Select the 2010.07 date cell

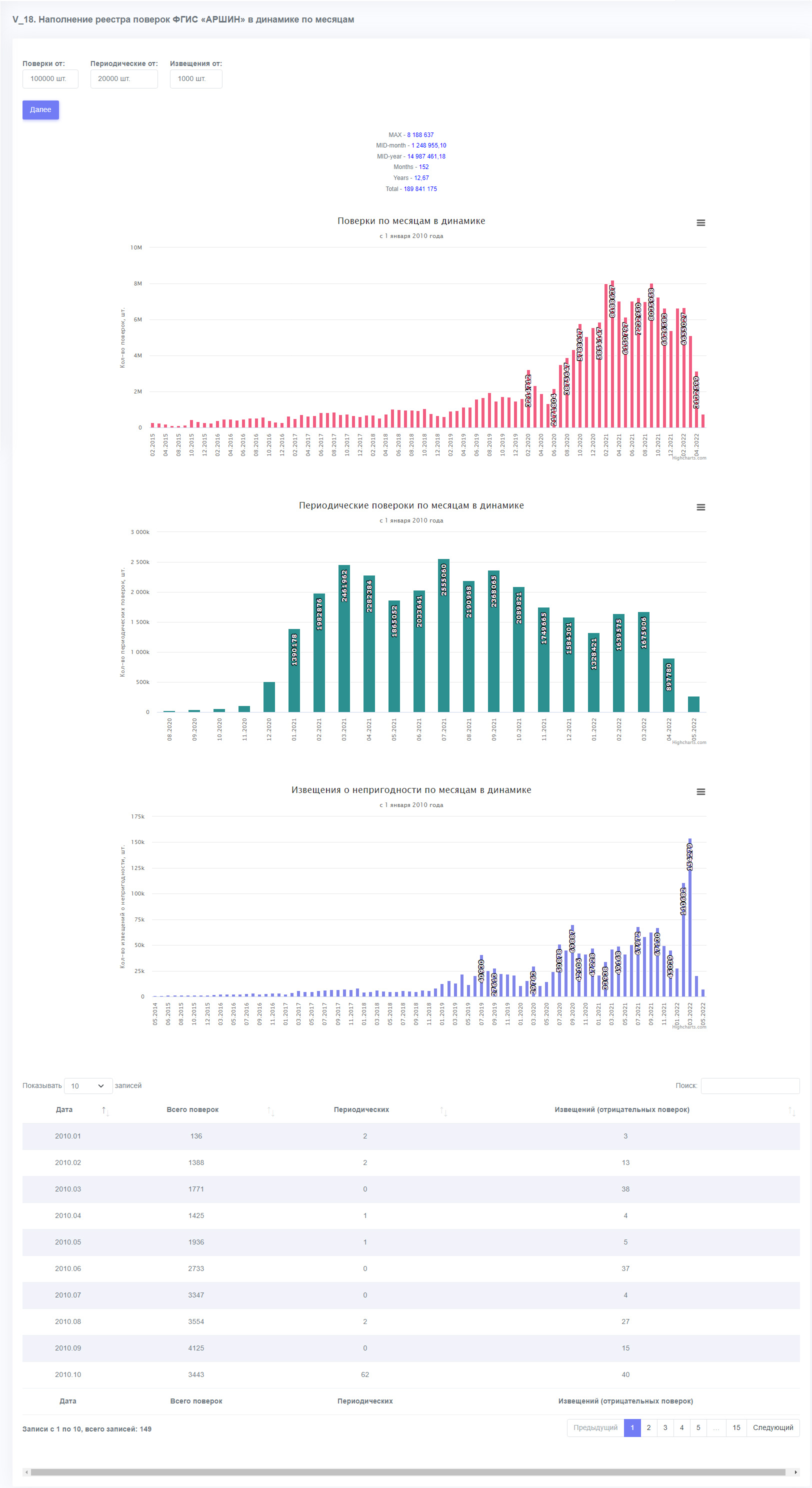tap(68, 1295)
